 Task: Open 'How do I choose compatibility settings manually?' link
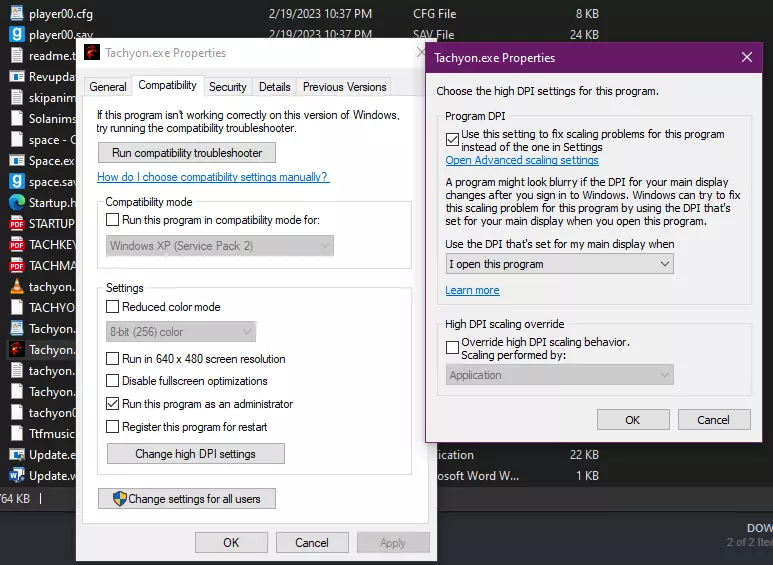213,177
